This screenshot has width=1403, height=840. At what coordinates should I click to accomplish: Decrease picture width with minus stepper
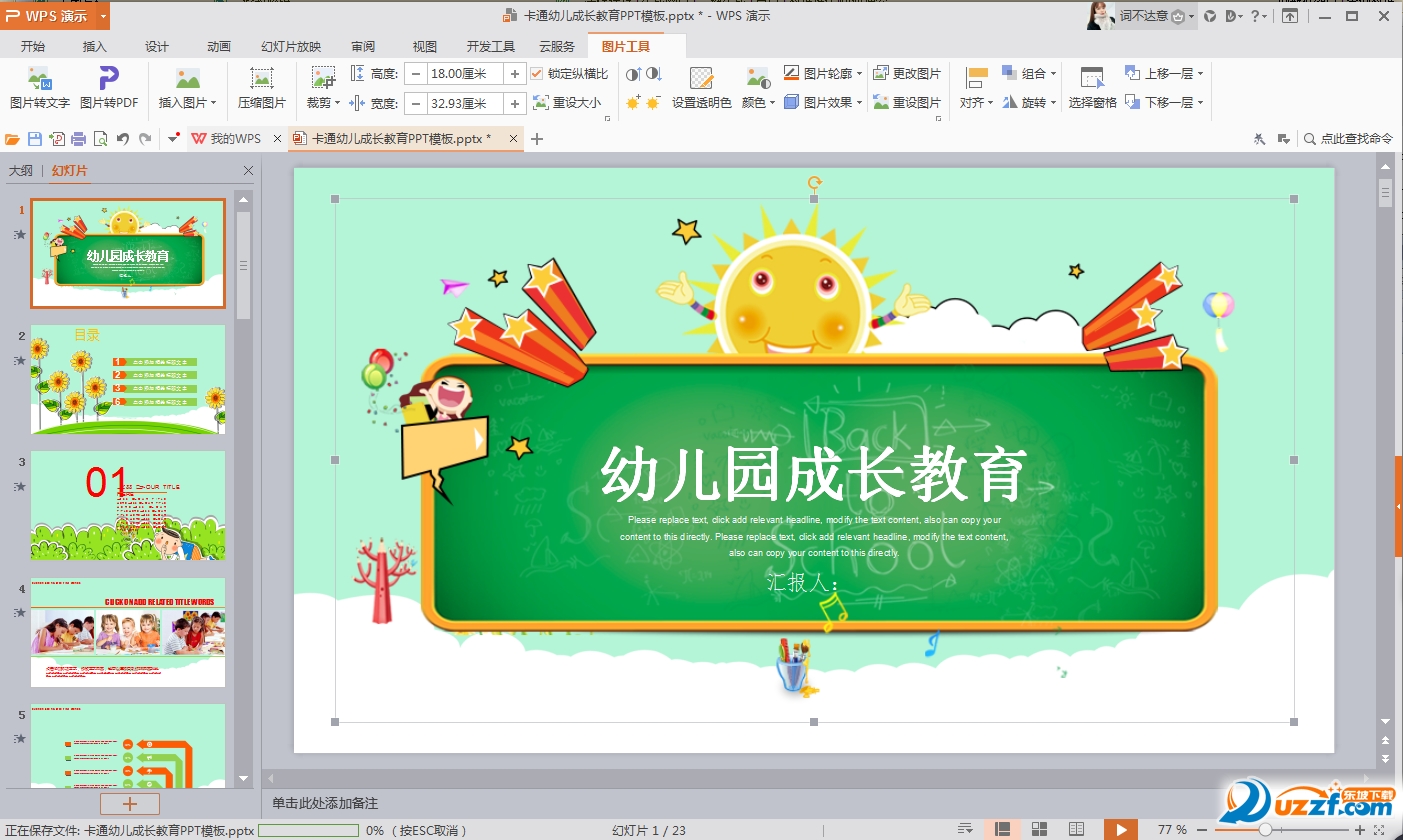click(x=415, y=103)
